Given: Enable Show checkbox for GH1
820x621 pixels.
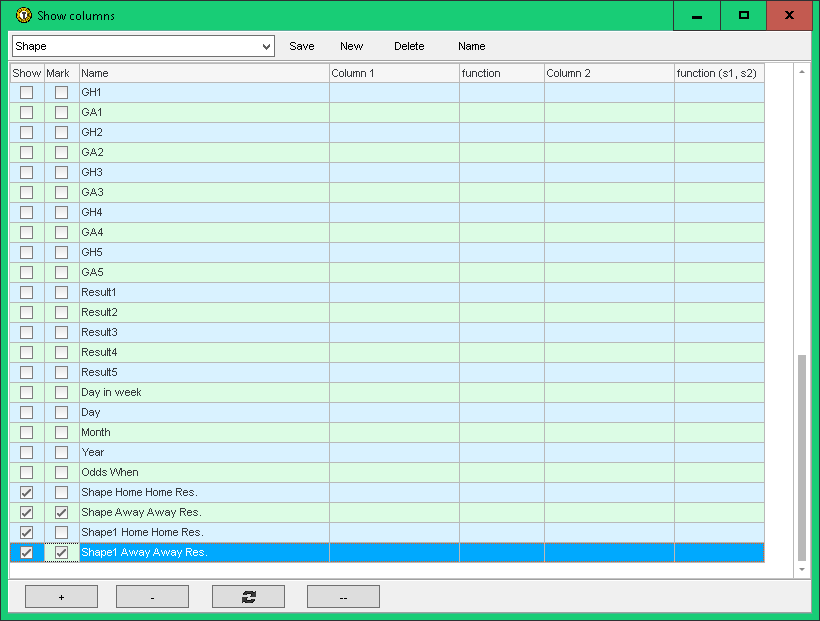Looking at the screenshot, I should pos(27,92).
